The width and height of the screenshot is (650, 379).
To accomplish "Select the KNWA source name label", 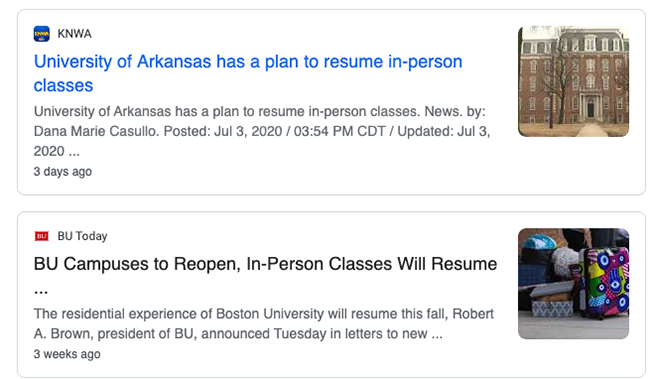I will click(74, 34).
